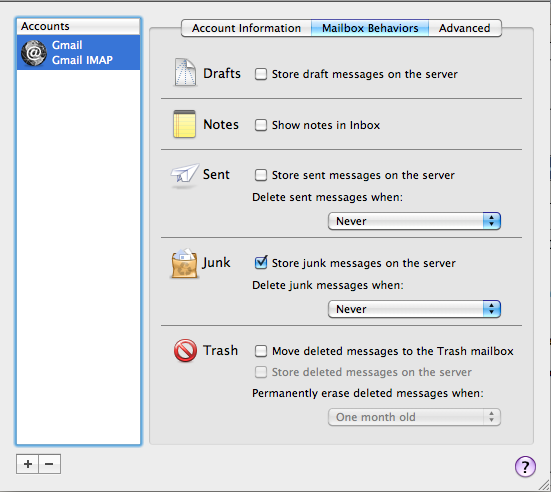Open the Delete sent messages when dropdown
This screenshot has height=492, width=551.
point(414,221)
